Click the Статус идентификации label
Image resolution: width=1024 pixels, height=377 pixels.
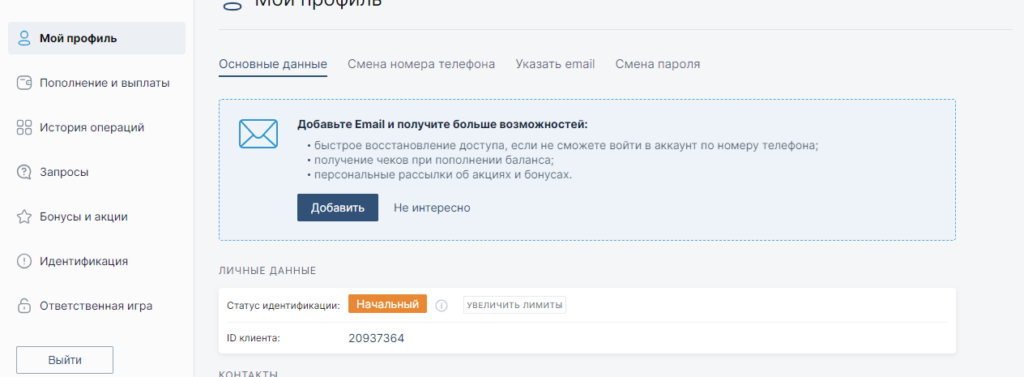[283, 305]
